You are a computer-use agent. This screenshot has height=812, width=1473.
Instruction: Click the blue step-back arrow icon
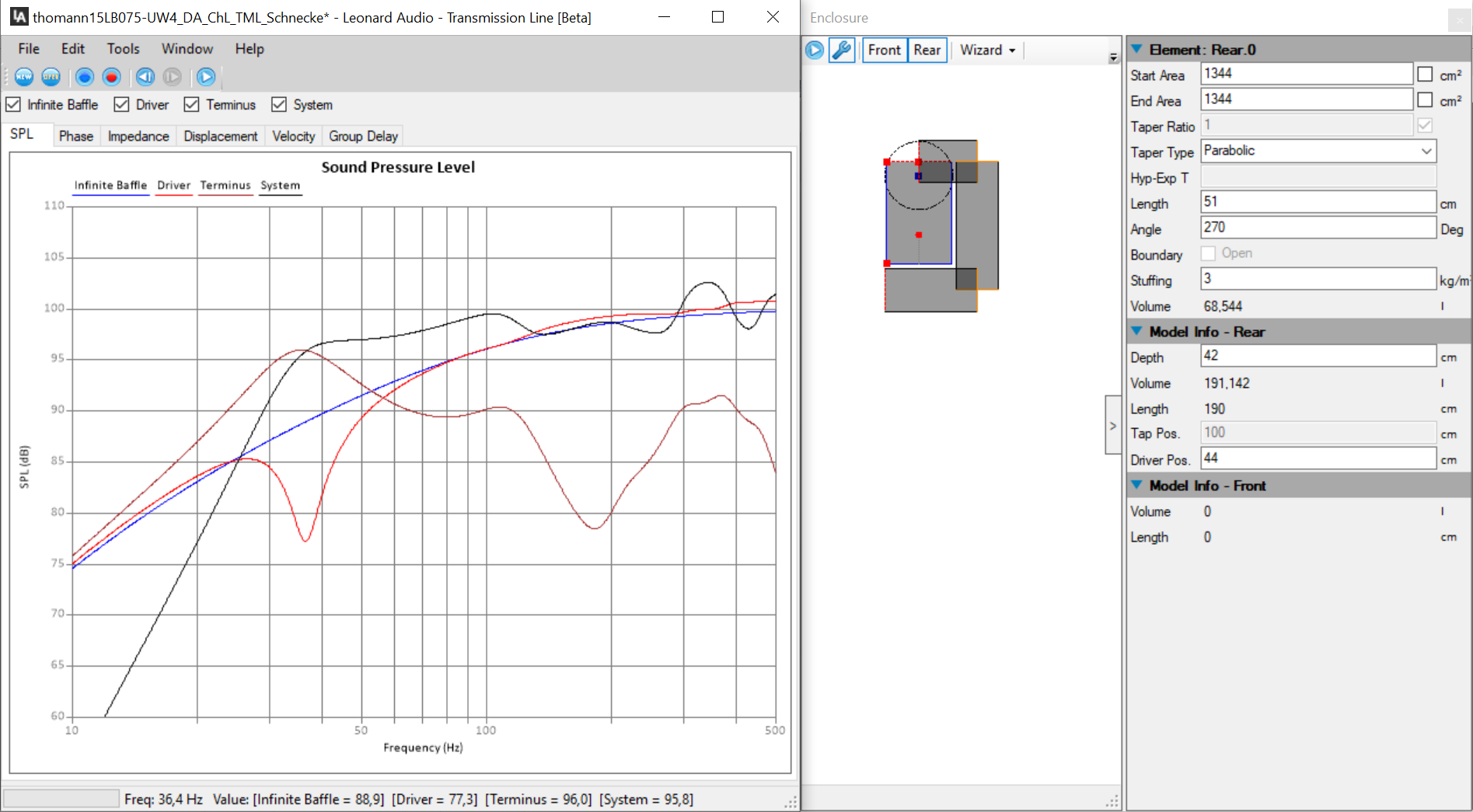coord(145,77)
